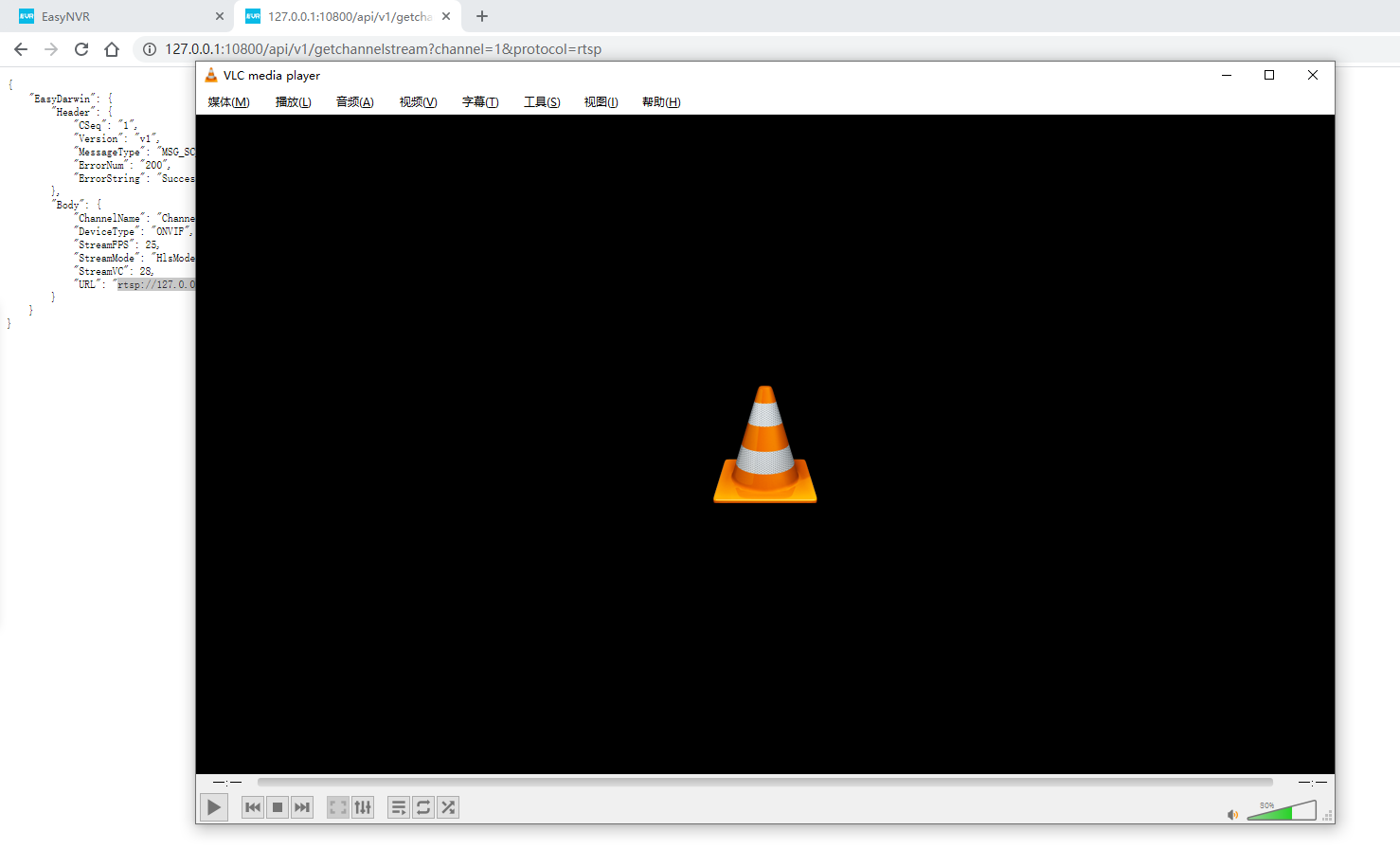Toggle random shuffle playback in VLC
Viewport: 1400px width, 867px height.
click(448, 807)
